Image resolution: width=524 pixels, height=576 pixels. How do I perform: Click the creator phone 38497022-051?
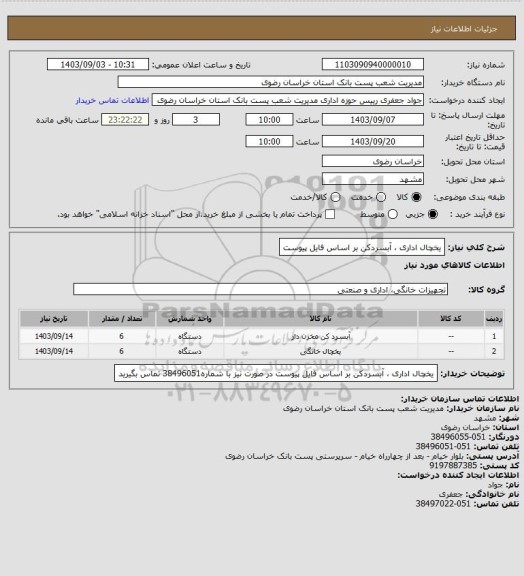pos(443,504)
